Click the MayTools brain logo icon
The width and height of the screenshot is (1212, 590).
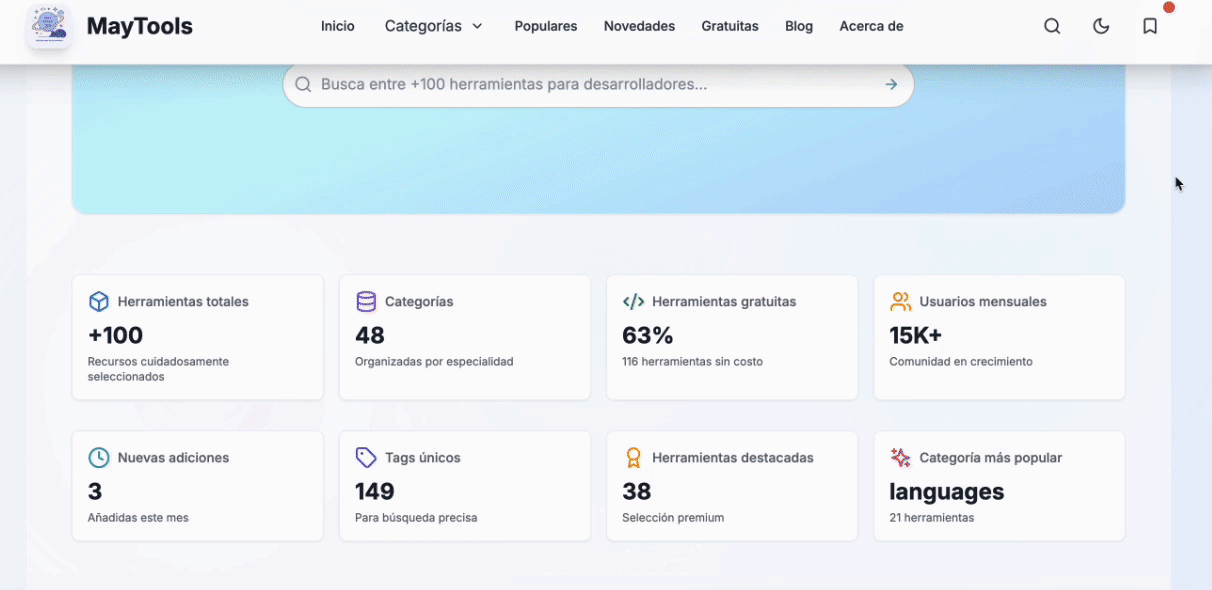pyautogui.click(x=48, y=26)
